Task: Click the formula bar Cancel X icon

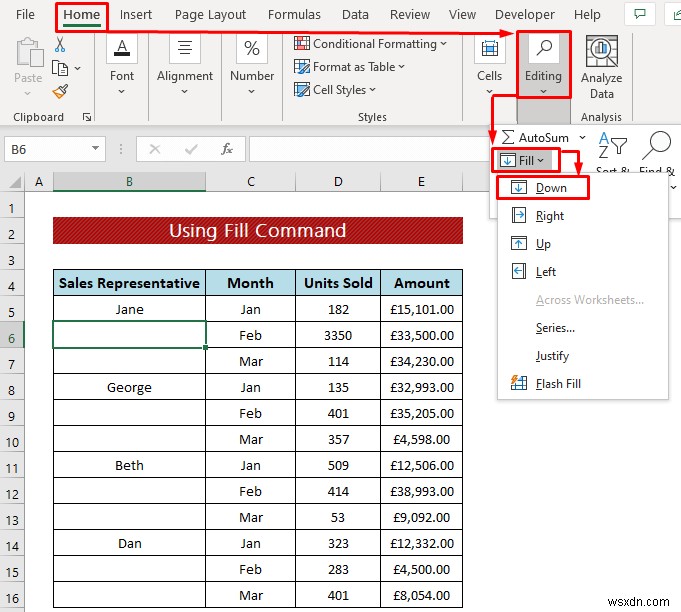Action: coord(155,149)
